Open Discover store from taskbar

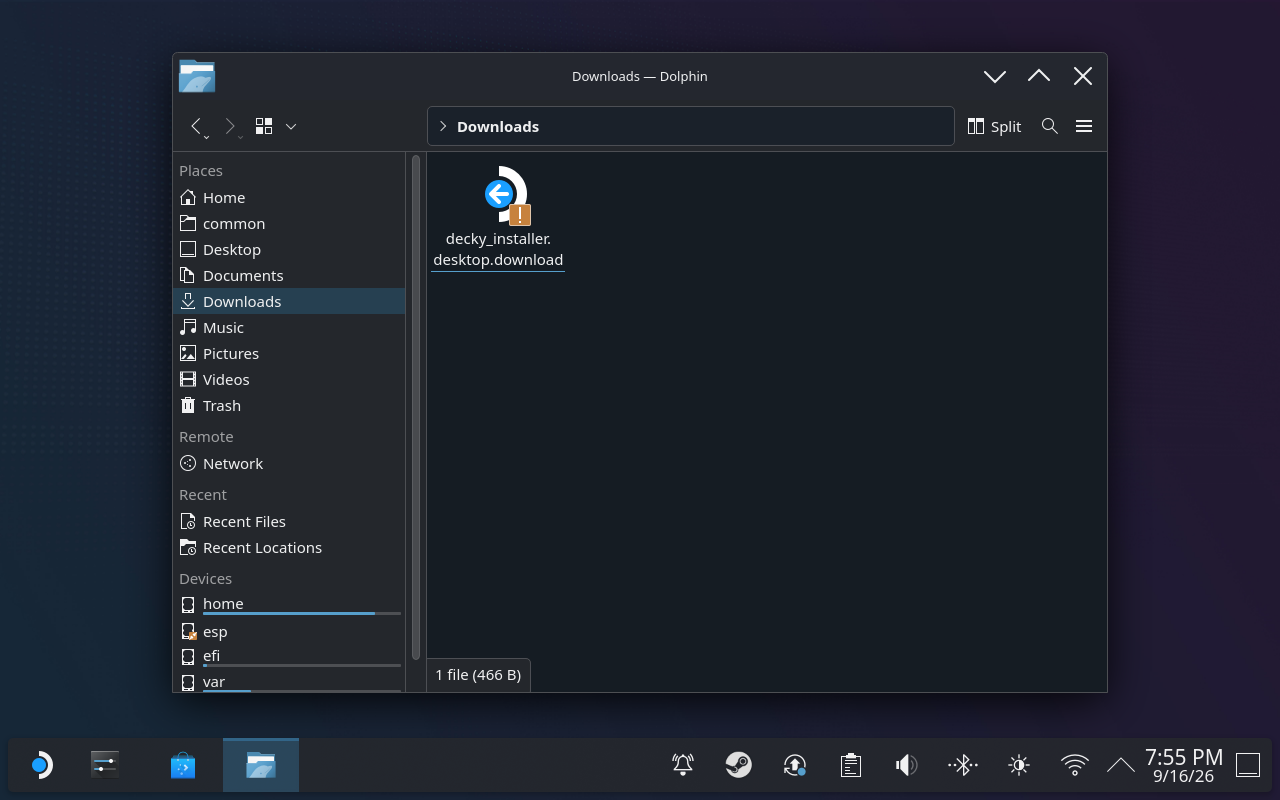pyautogui.click(x=183, y=766)
